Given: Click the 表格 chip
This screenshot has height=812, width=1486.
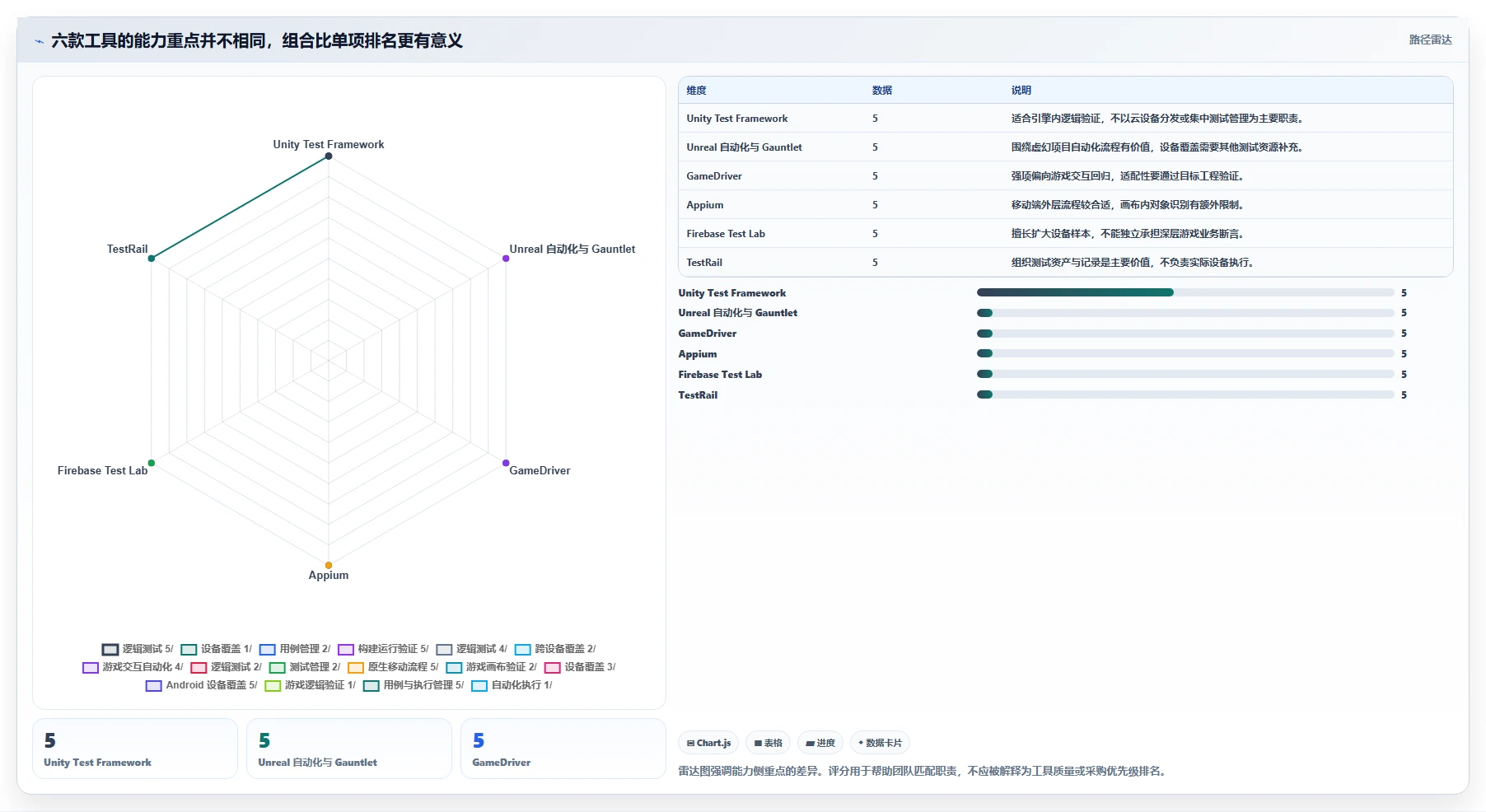Looking at the screenshot, I should [x=769, y=743].
